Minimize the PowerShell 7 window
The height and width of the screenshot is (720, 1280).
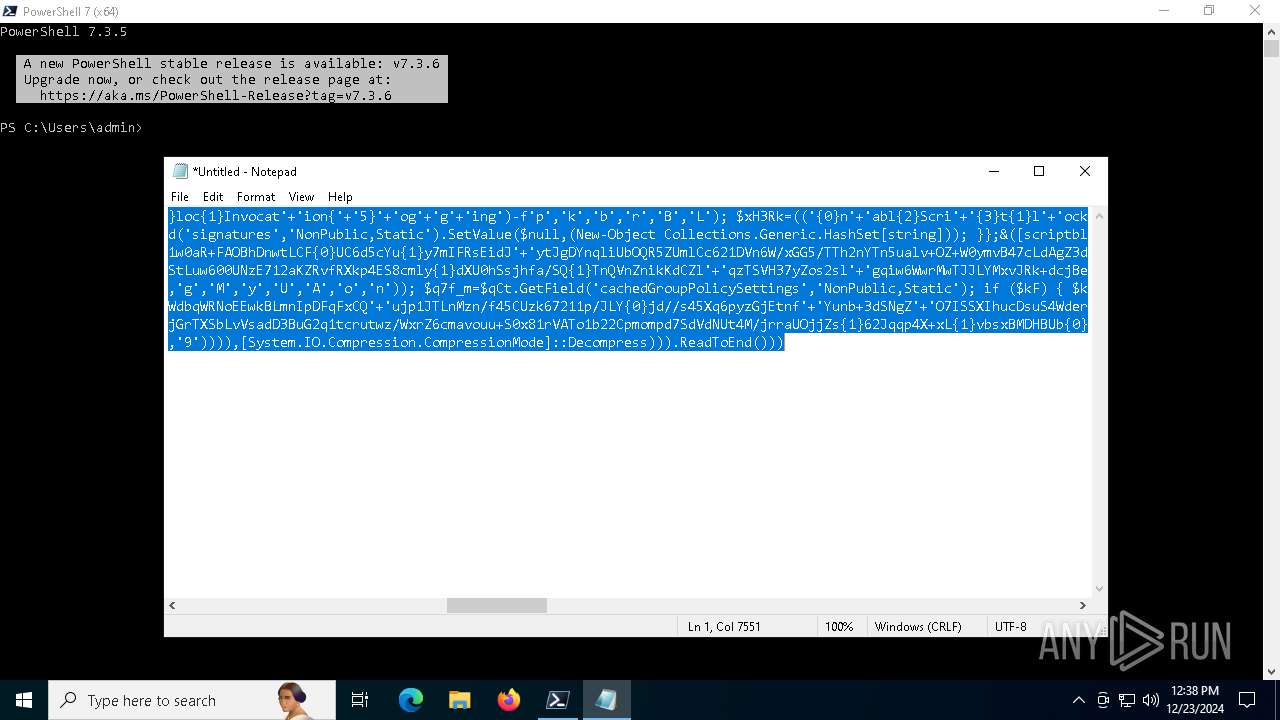1164,11
